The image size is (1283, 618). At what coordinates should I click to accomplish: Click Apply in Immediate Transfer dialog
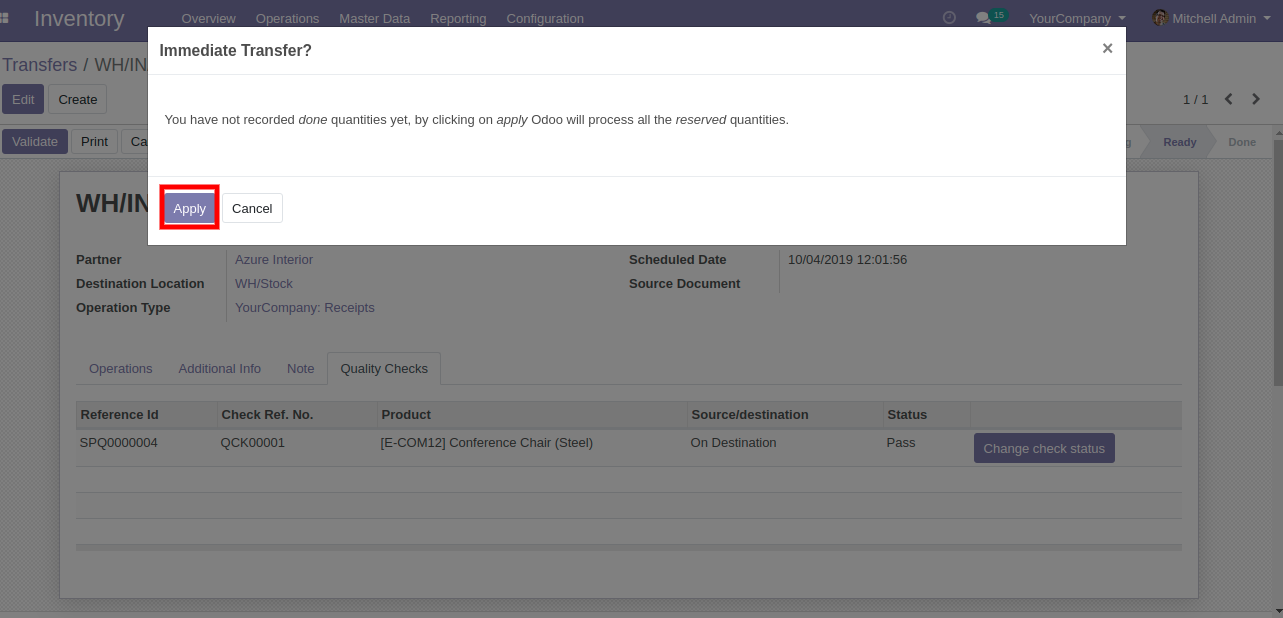[189, 208]
